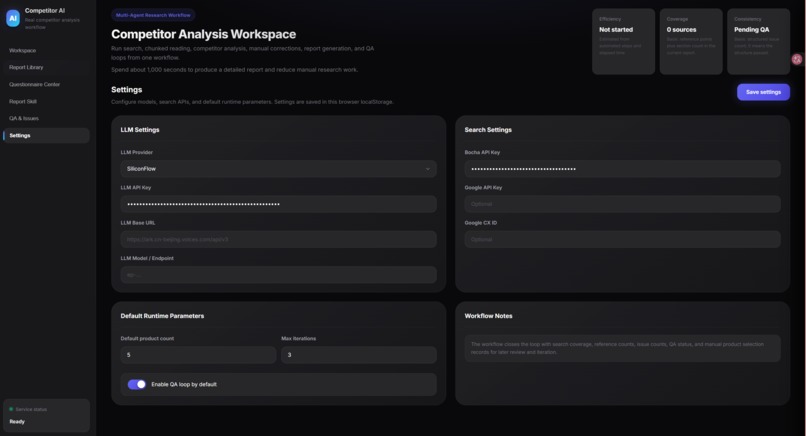Screen dimensions: 806x436
Task: Click the green service status dot
Action: (x=11, y=409)
